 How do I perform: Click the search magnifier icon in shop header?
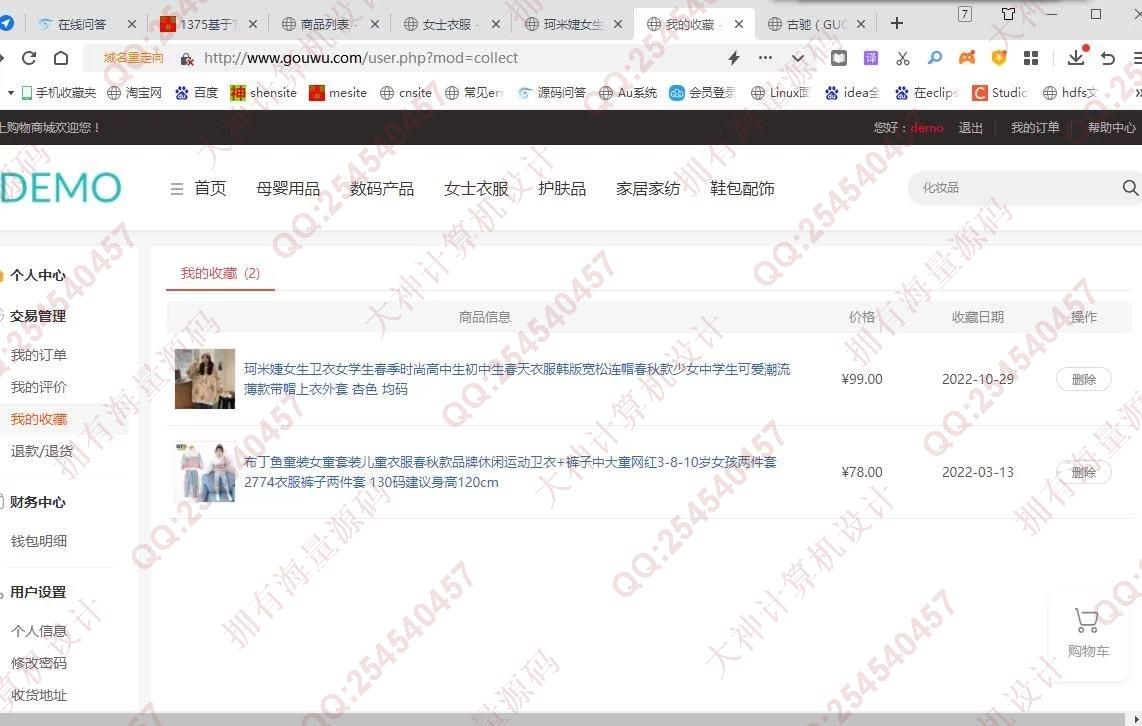pos(1129,188)
